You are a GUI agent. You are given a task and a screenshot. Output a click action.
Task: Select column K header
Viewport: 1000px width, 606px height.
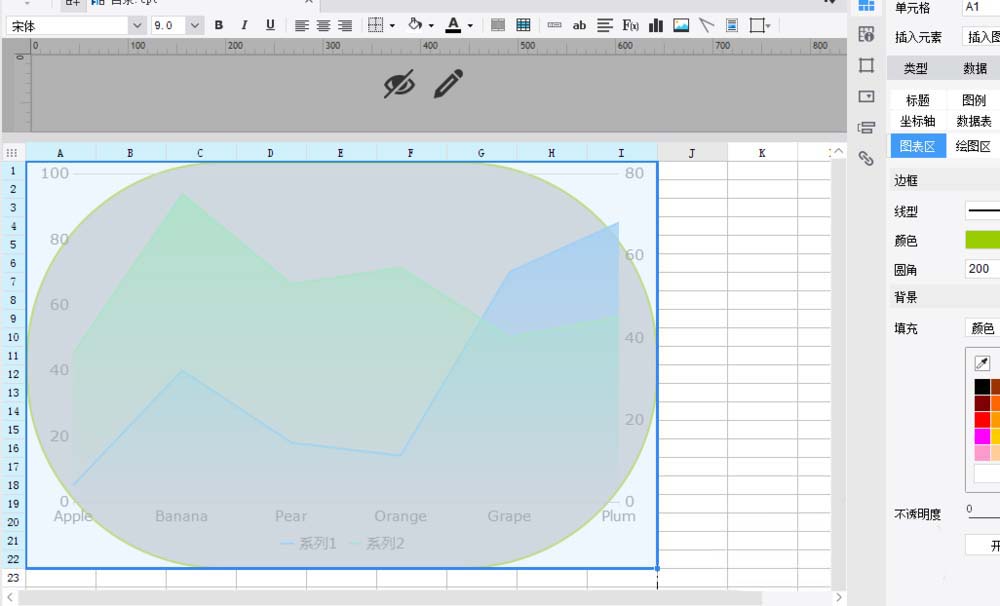(x=762, y=153)
